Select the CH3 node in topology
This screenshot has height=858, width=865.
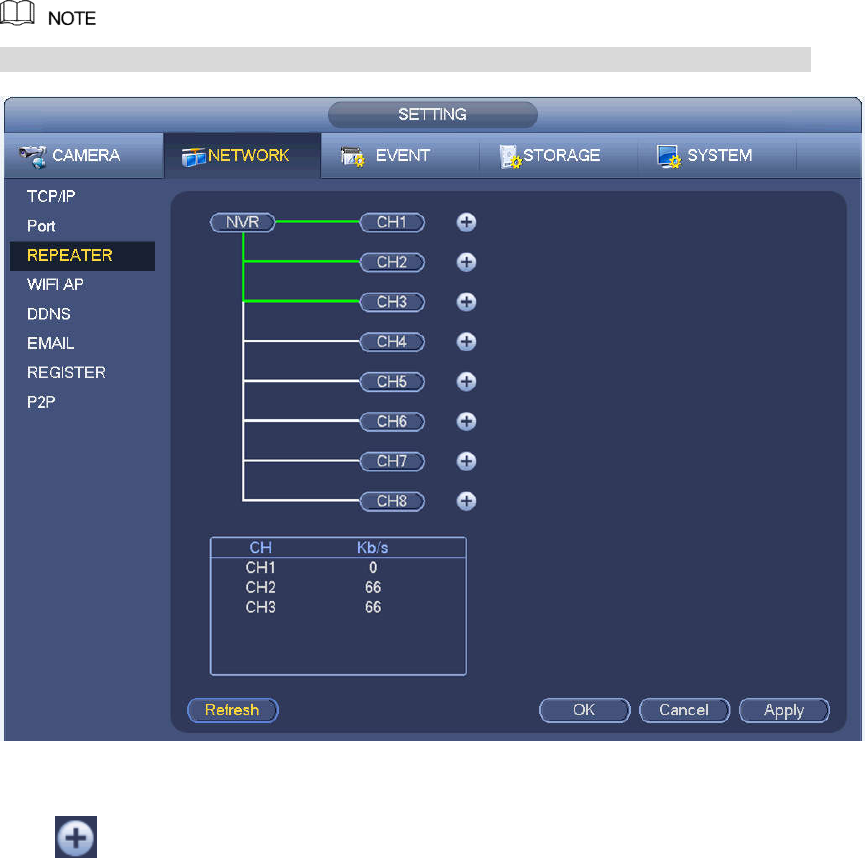[392, 302]
